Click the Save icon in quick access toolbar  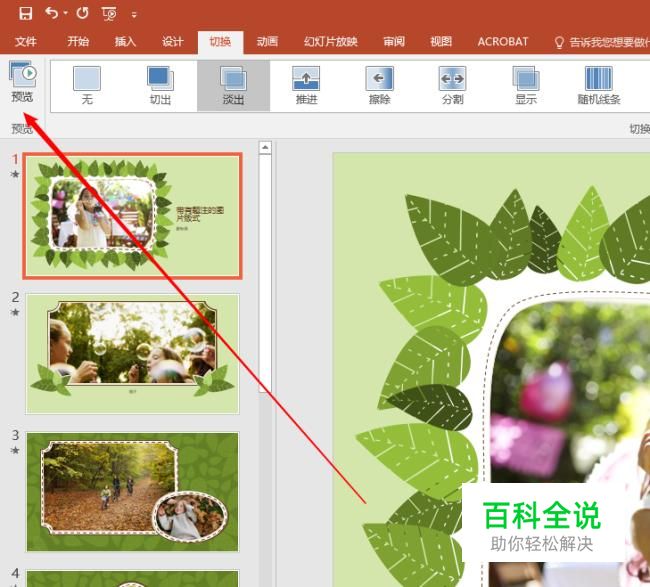25,13
